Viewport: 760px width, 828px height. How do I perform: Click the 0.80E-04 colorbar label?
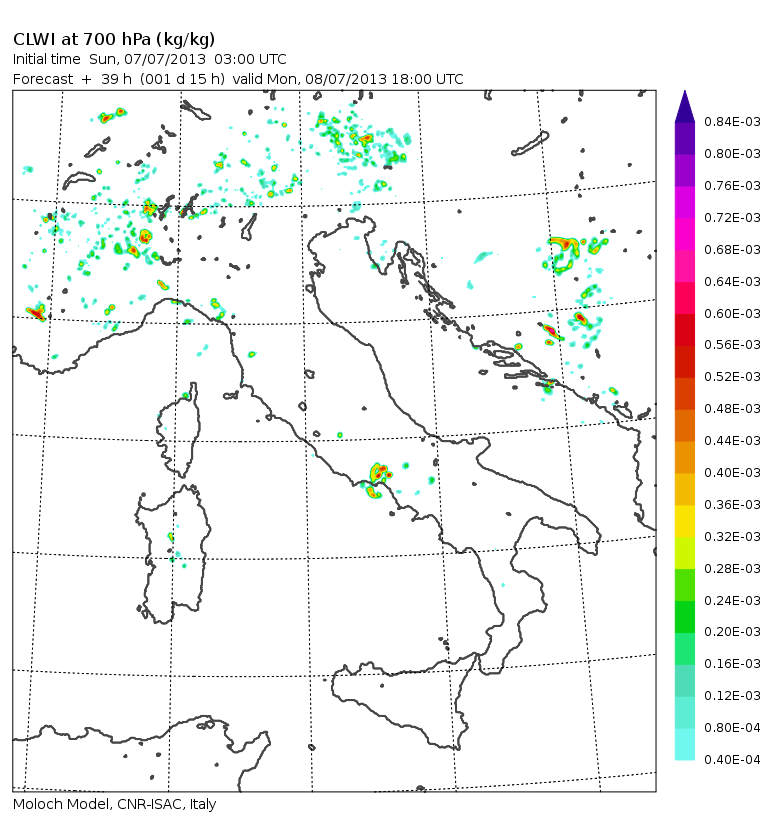[x=732, y=728]
